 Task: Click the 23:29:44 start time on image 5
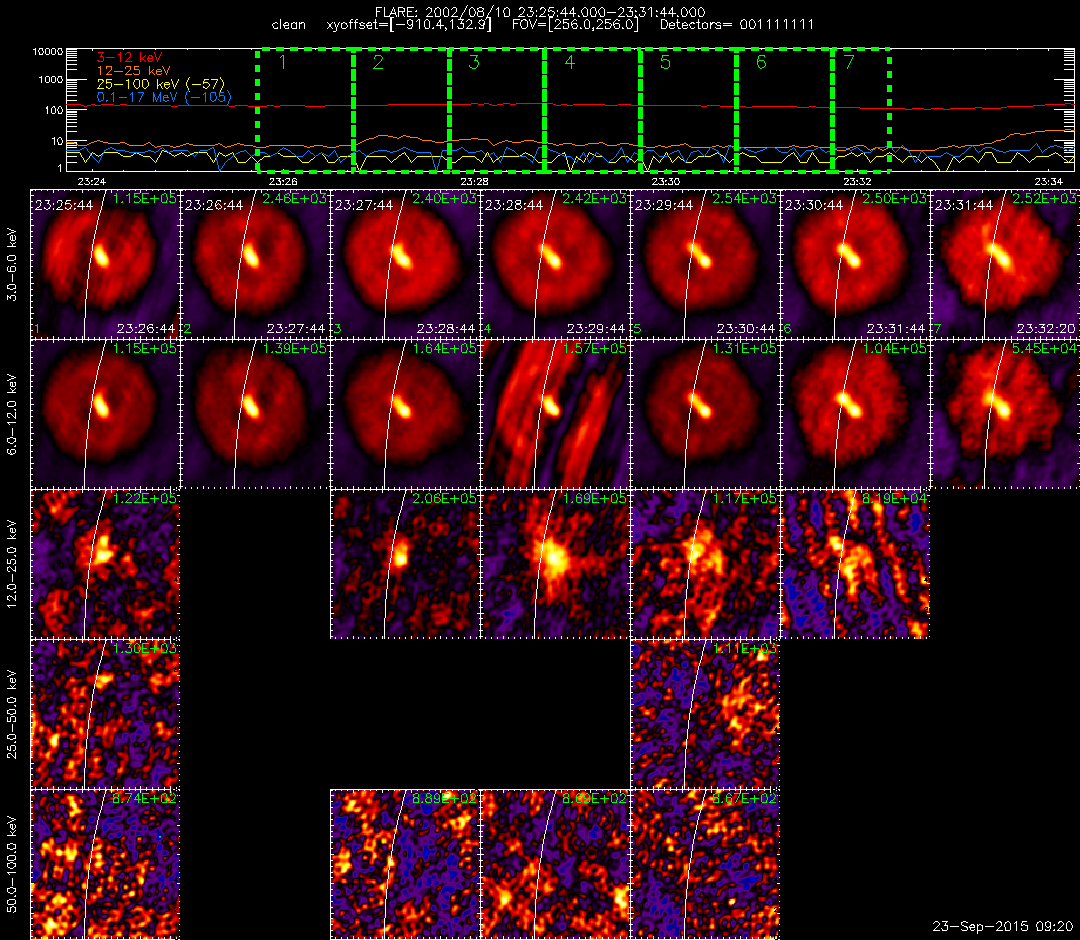tap(664, 205)
